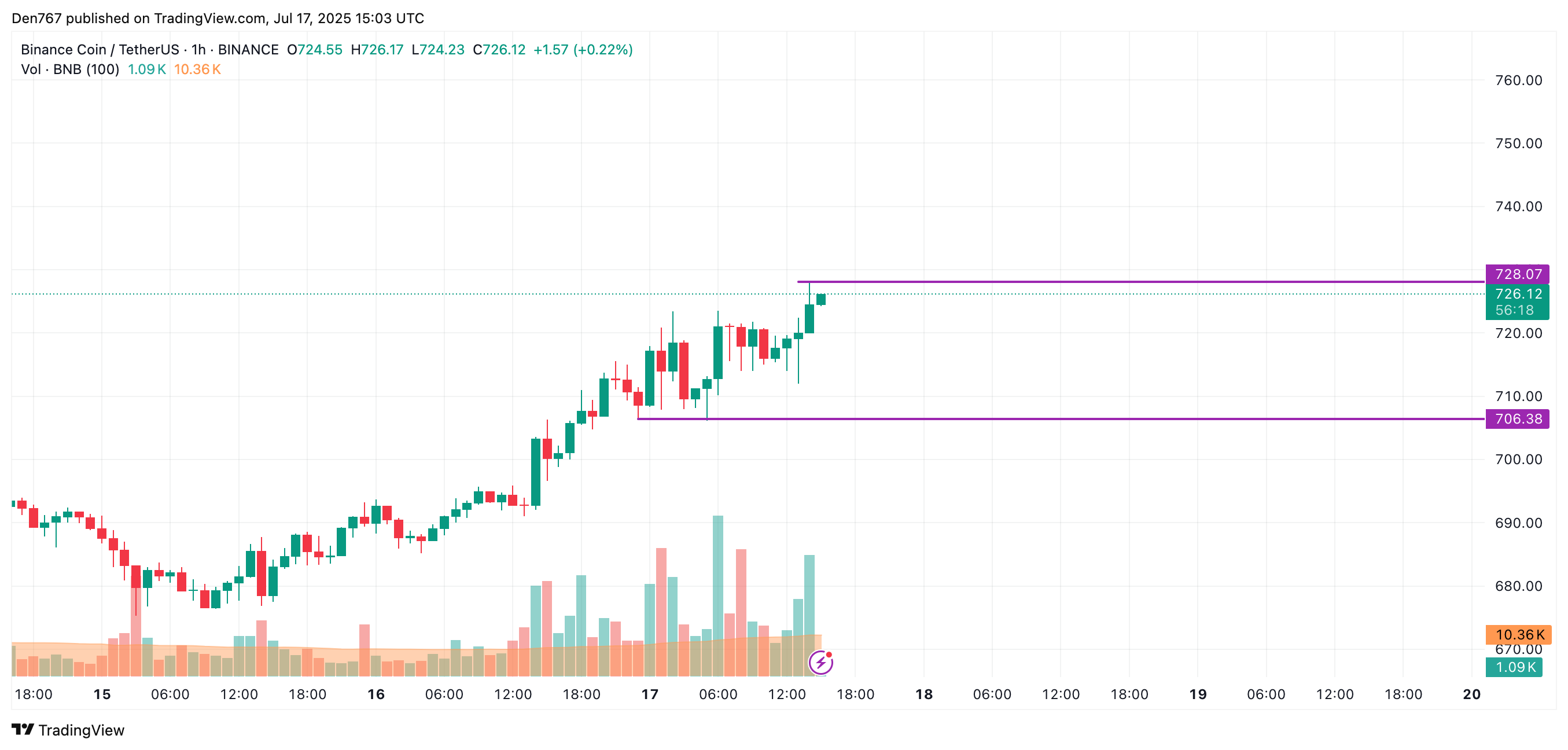Click the purple lightning bolt event icon
Viewport: 1568px width, 750px height.
(820, 663)
